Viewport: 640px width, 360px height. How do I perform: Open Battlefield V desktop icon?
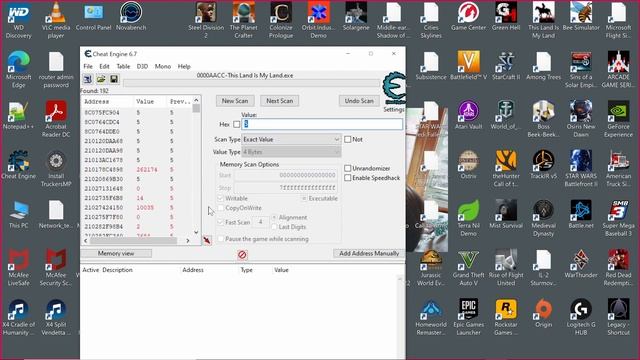469,65
